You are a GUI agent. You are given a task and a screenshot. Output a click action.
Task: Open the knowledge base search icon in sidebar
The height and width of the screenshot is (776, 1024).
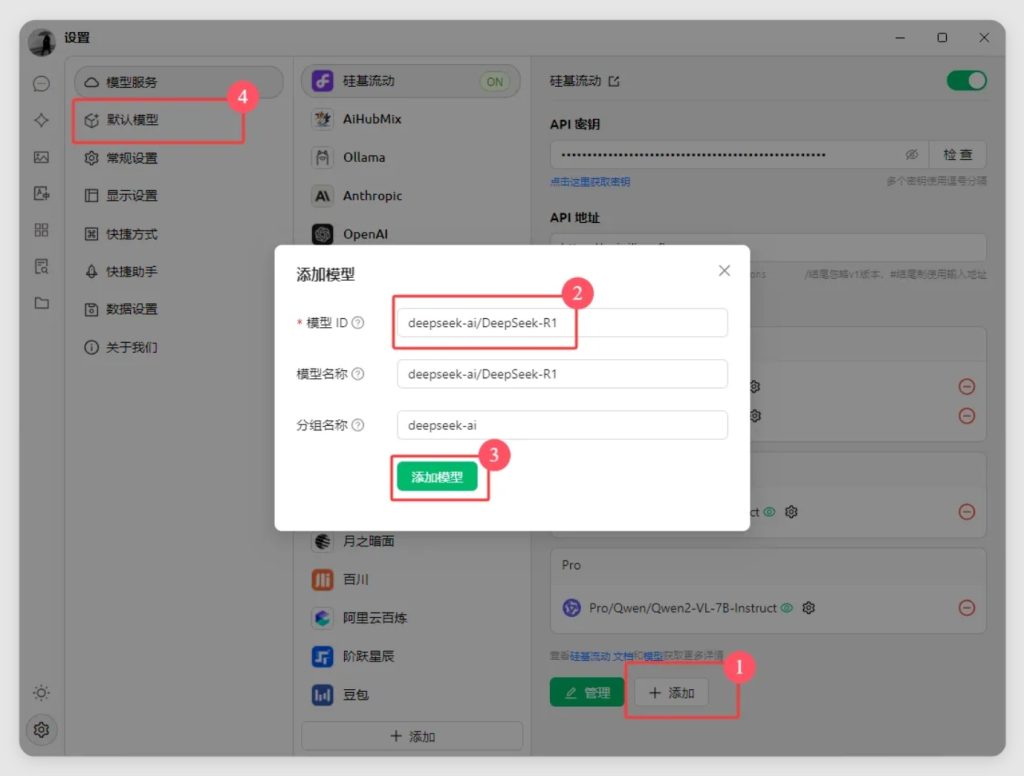(41, 267)
